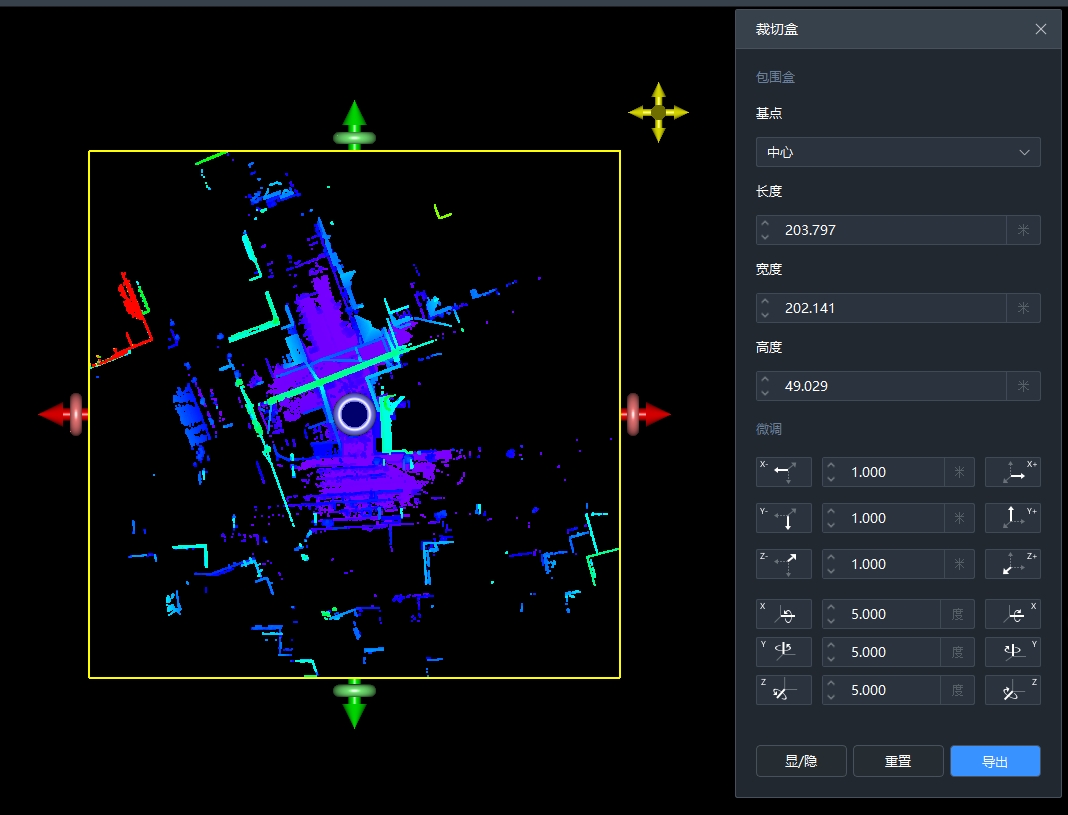This screenshot has height=815, width=1068.
Task: Rotate box counterclockwise around X axis
Action: click(x=783, y=614)
